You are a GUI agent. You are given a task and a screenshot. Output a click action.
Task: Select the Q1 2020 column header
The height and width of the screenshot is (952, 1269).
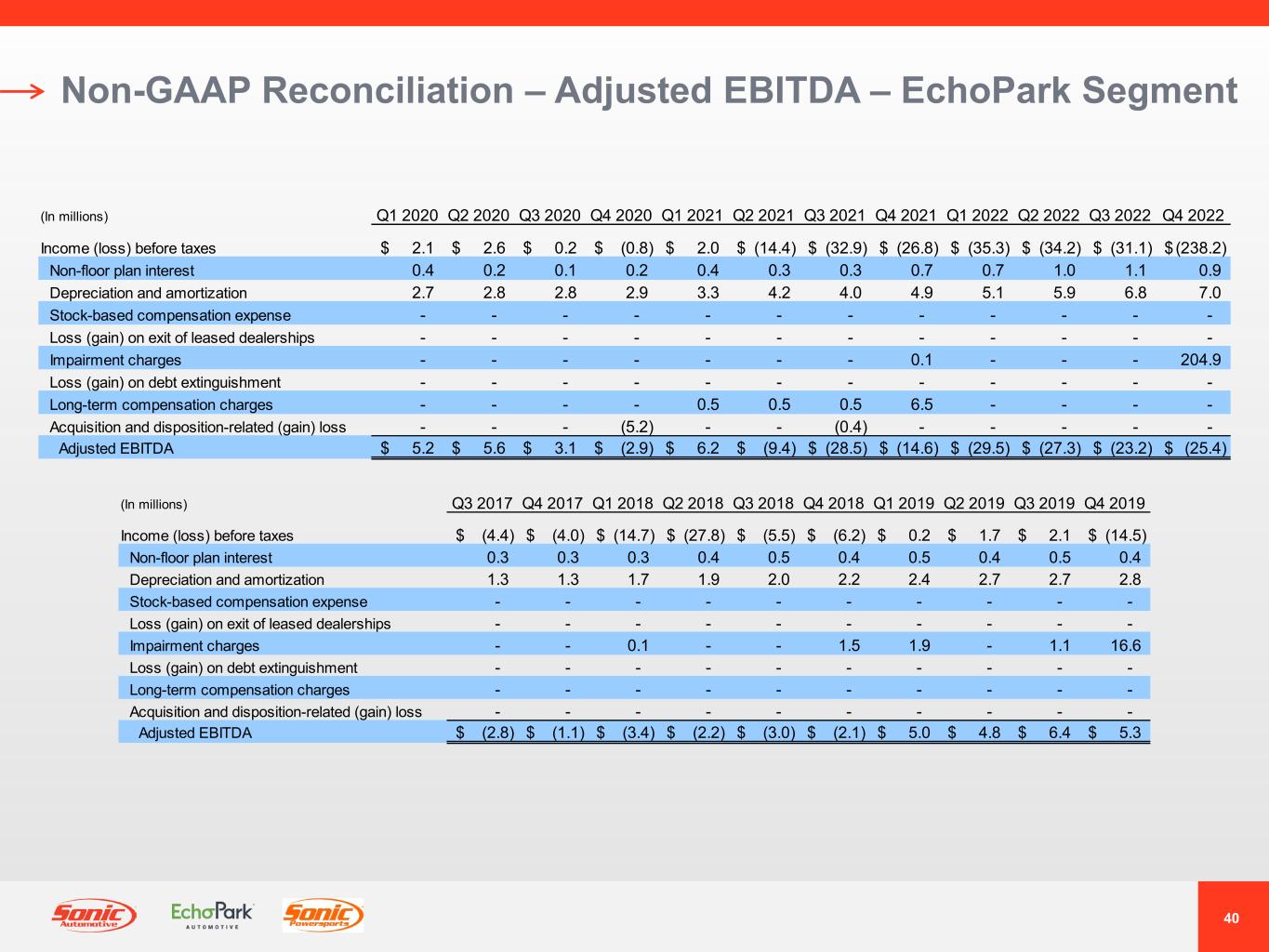[x=406, y=216]
